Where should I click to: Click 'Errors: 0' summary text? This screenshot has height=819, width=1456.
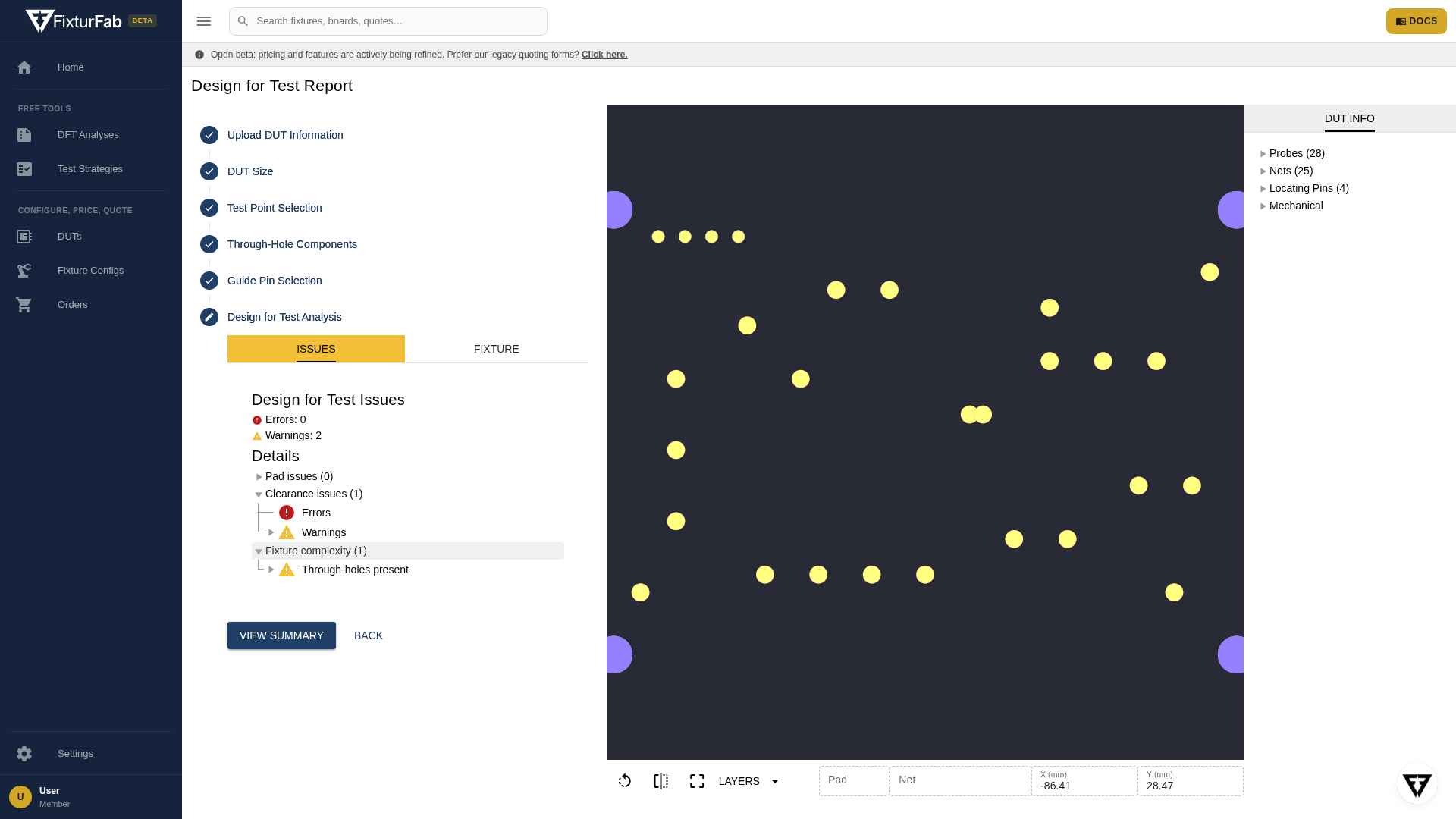click(x=286, y=419)
